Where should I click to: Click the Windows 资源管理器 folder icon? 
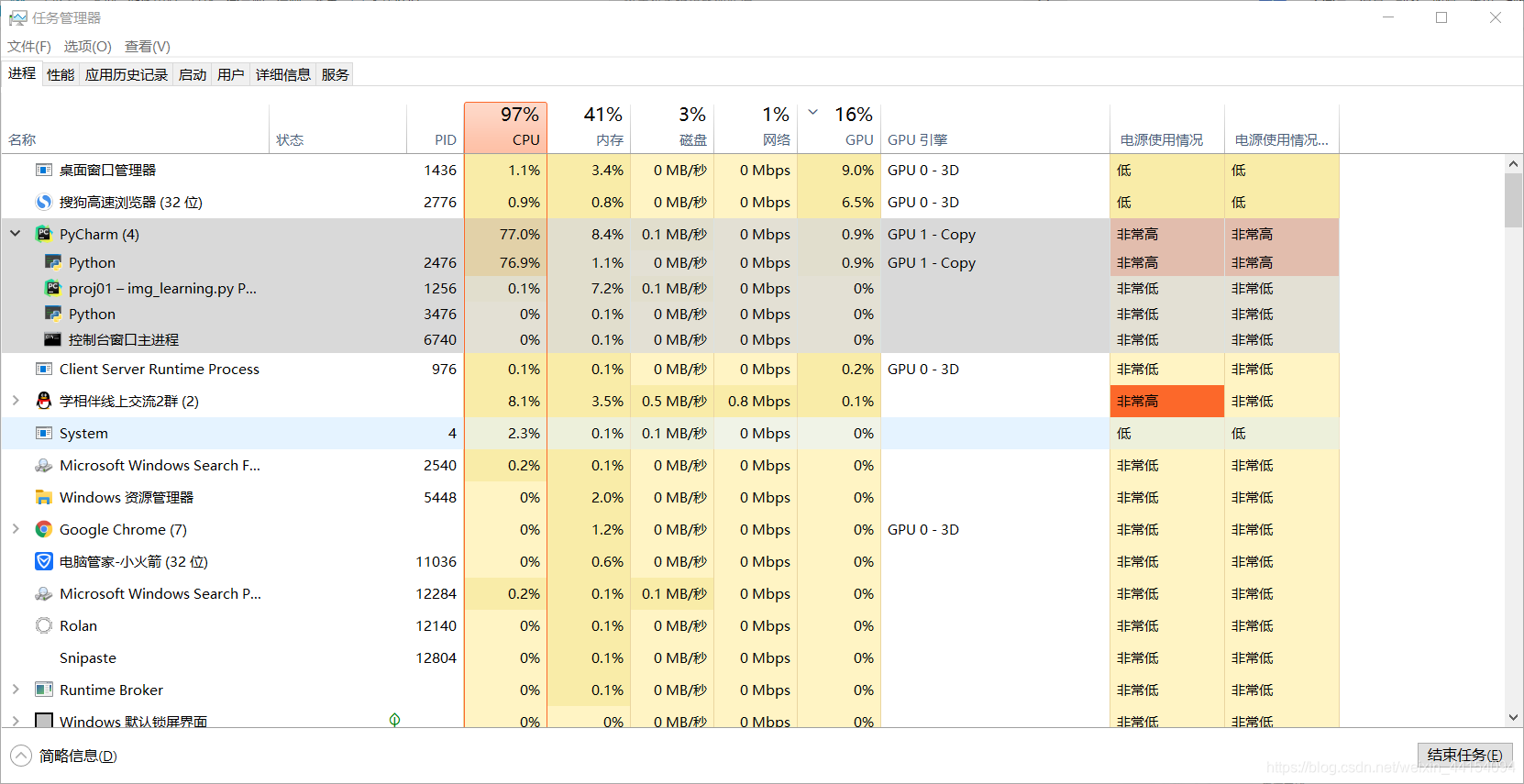(x=43, y=497)
